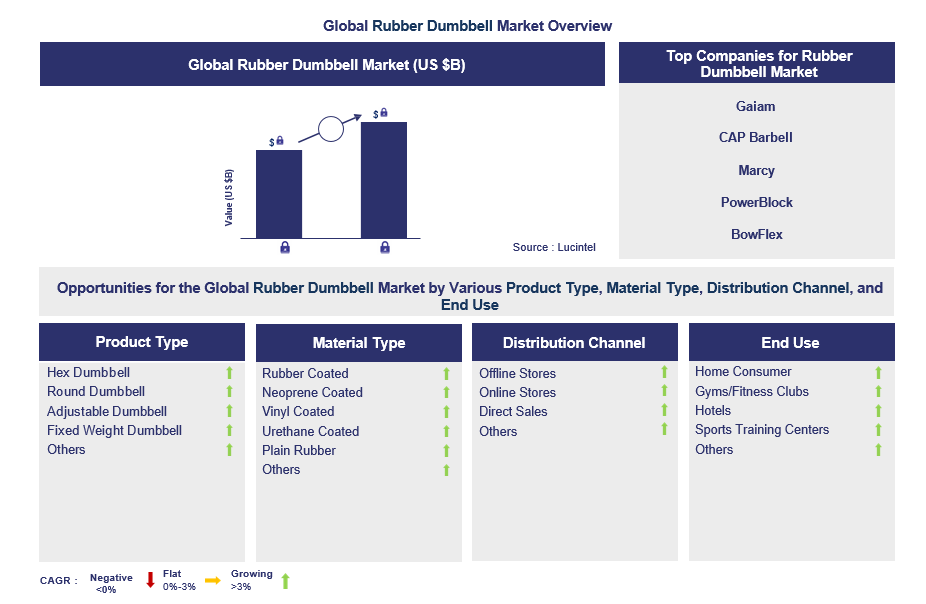Viewport: 926px width, 604px height.
Task: Click the growth arrow next to Home Consumer
Action: pyautogui.click(x=878, y=372)
